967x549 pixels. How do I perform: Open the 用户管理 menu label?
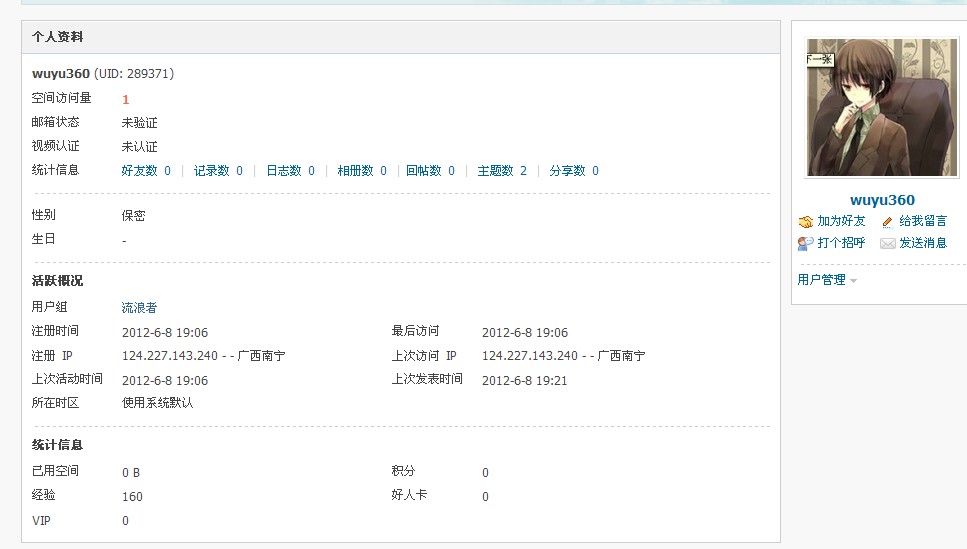821,279
